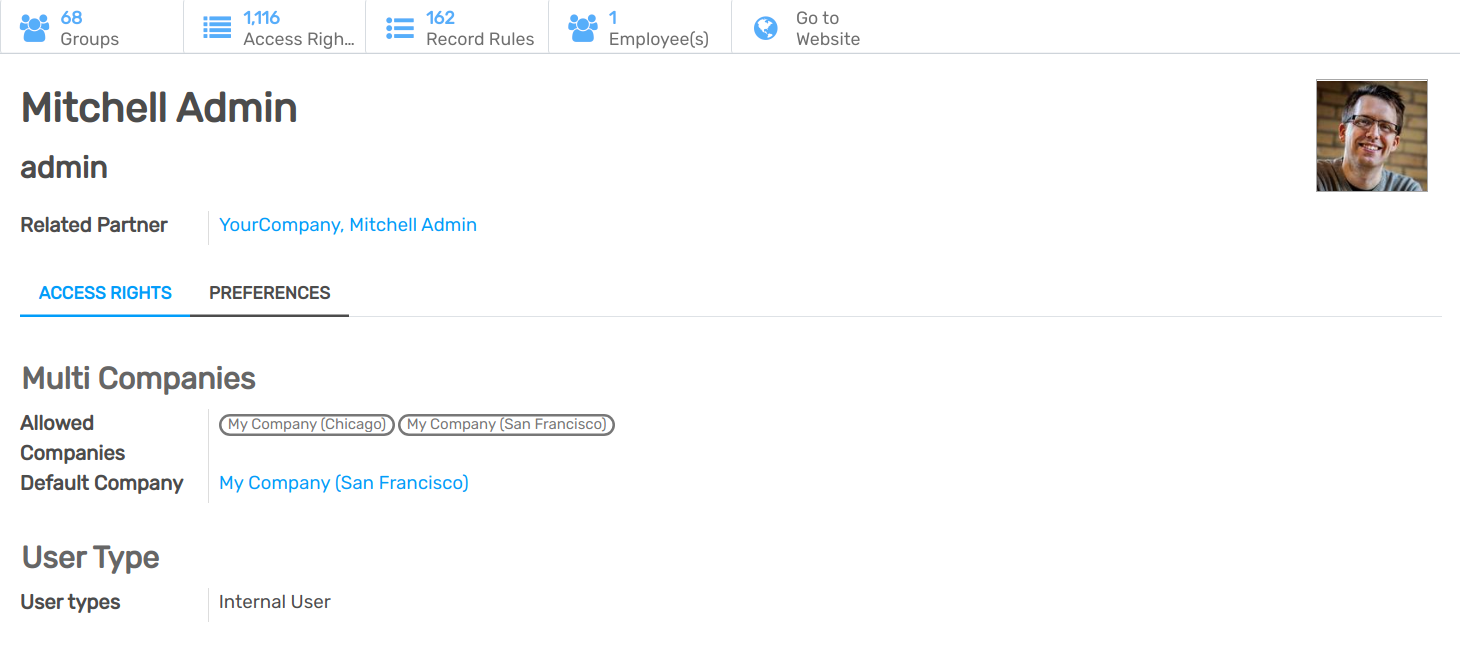This screenshot has height=664, width=1460.
Task: Open the 1 Employee(s) stat button
Action: click(x=655, y=27)
